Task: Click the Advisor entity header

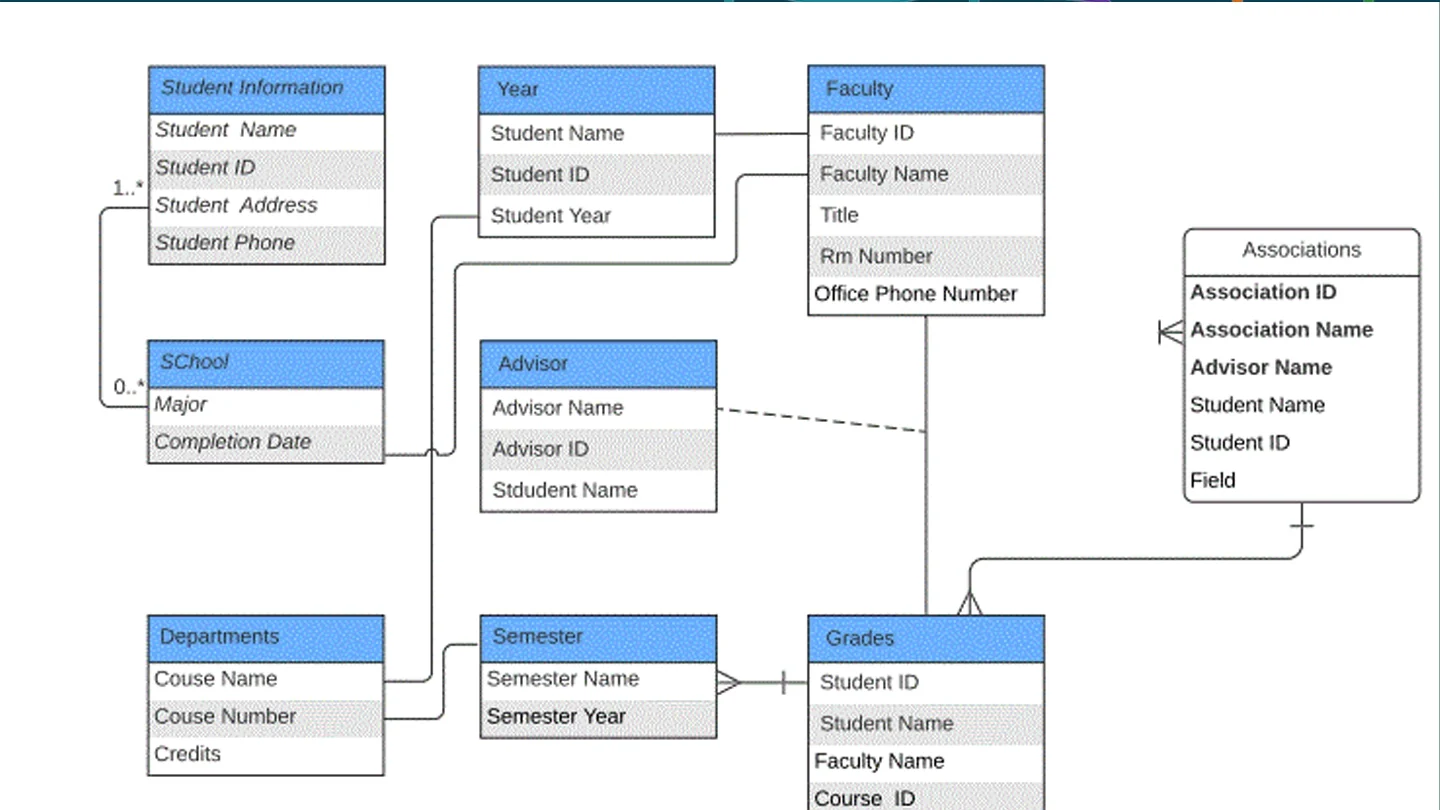Action: pos(598,364)
